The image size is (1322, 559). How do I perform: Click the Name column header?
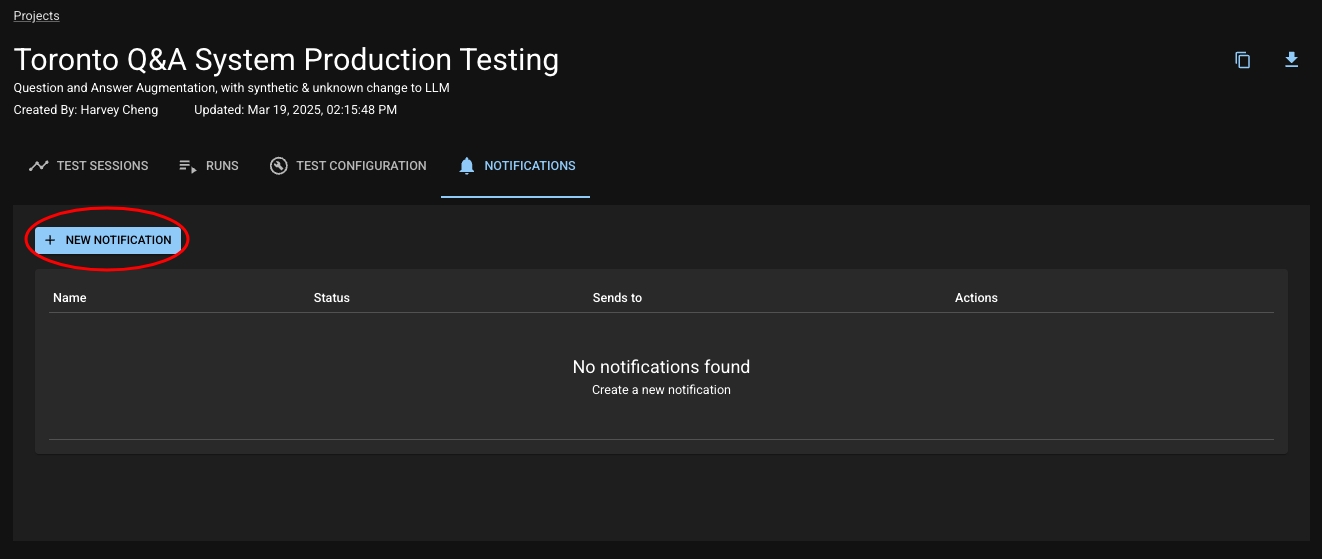(70, 298)
